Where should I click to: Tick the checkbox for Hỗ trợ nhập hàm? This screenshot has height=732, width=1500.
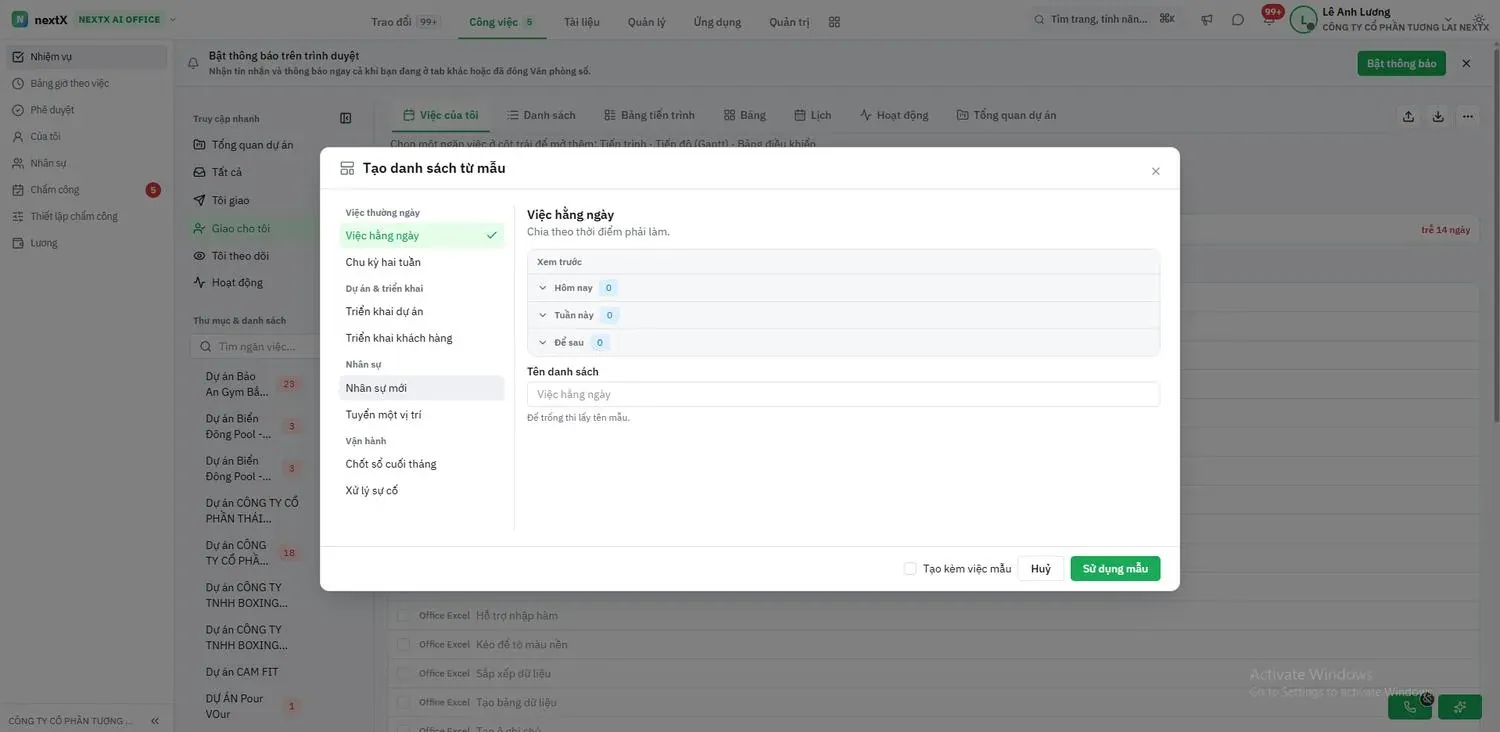403,615
